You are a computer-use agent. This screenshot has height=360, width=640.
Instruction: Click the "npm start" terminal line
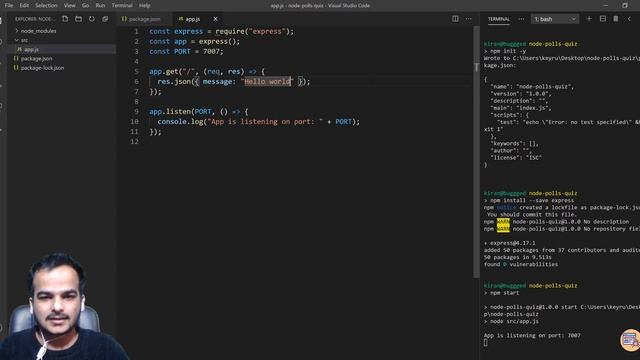pos(504,293)
